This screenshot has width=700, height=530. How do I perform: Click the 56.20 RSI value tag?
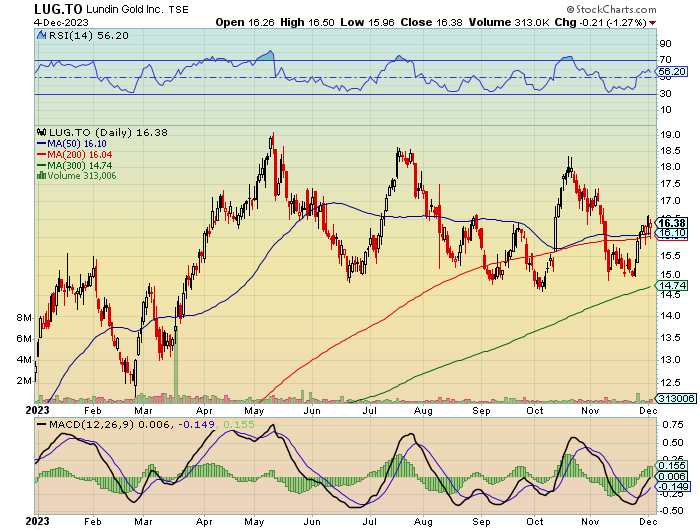(672, 71)
